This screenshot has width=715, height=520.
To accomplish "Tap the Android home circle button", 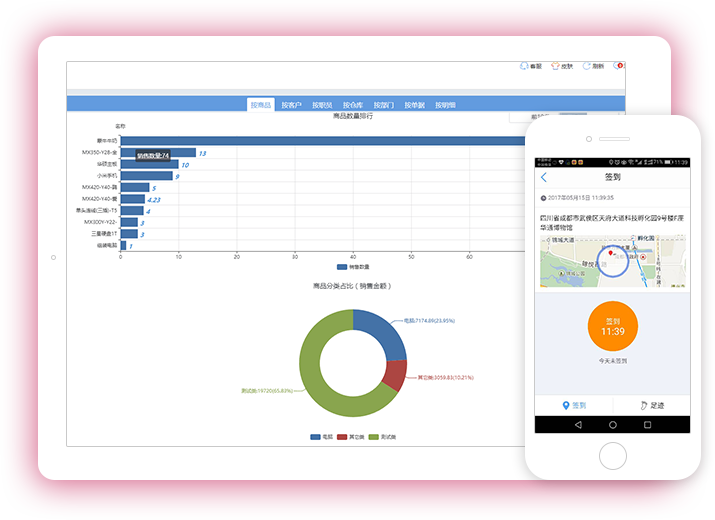I will coord(612,425).
